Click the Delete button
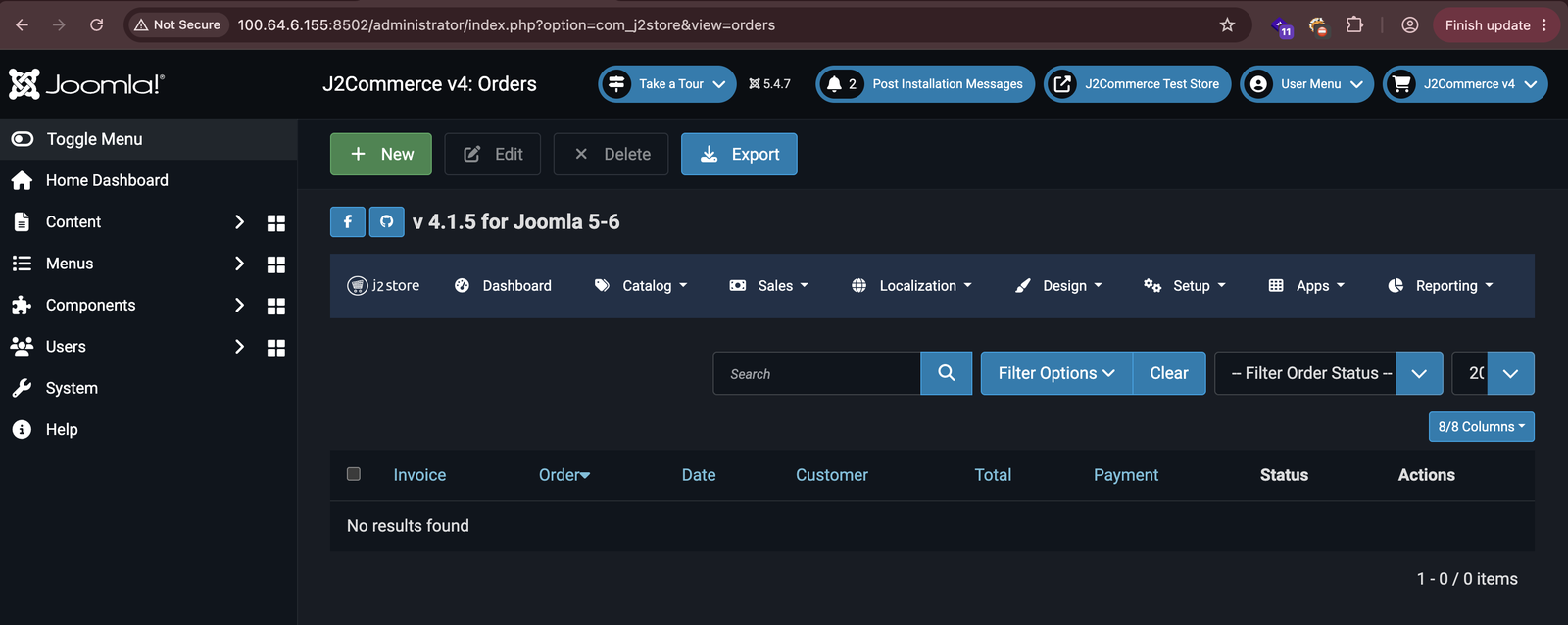Image resolution: width=1568 pixels, height=625 pixels. point(612,154)
